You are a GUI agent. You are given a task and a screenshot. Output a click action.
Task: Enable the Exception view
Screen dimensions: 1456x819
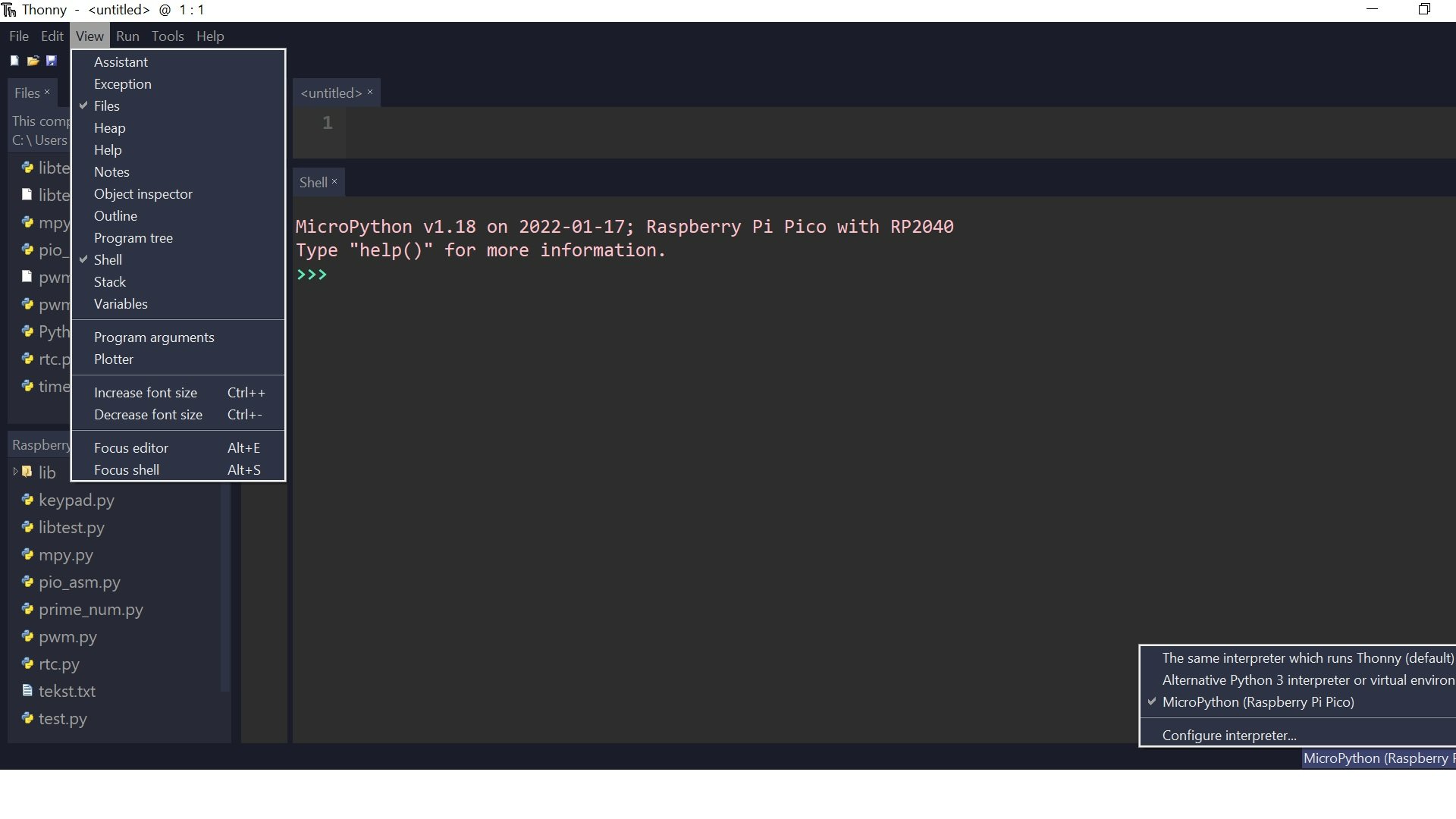tap(178, 84)
